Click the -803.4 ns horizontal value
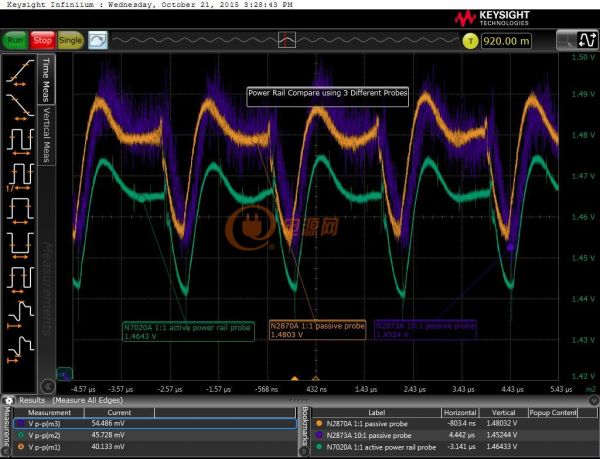600x459 pixels. click(x=461, y=423)
